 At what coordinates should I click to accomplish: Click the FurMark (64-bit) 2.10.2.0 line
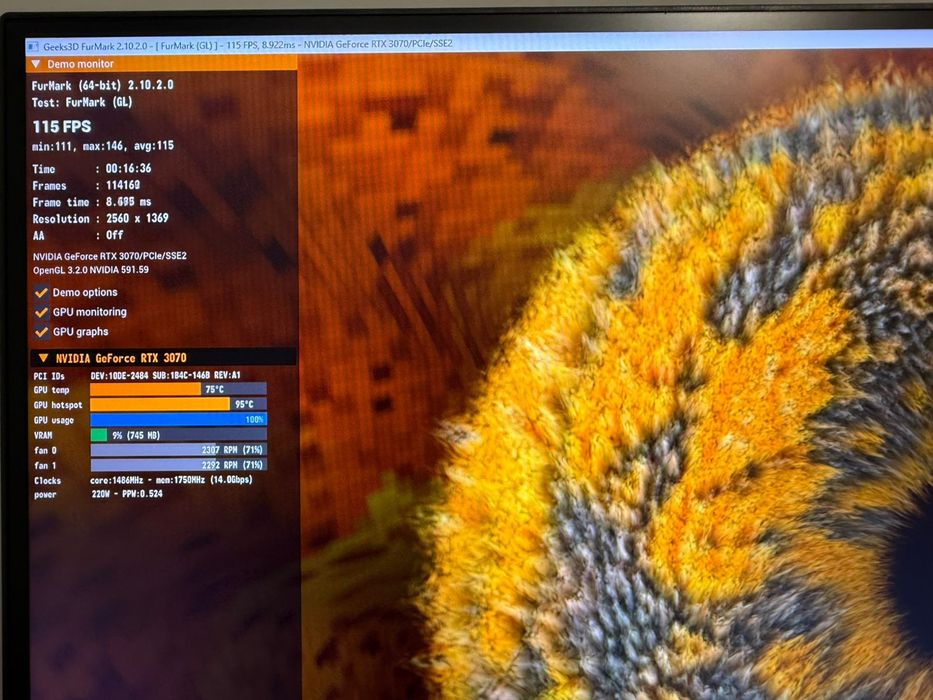pyautogui.click(x=103, y=85)
